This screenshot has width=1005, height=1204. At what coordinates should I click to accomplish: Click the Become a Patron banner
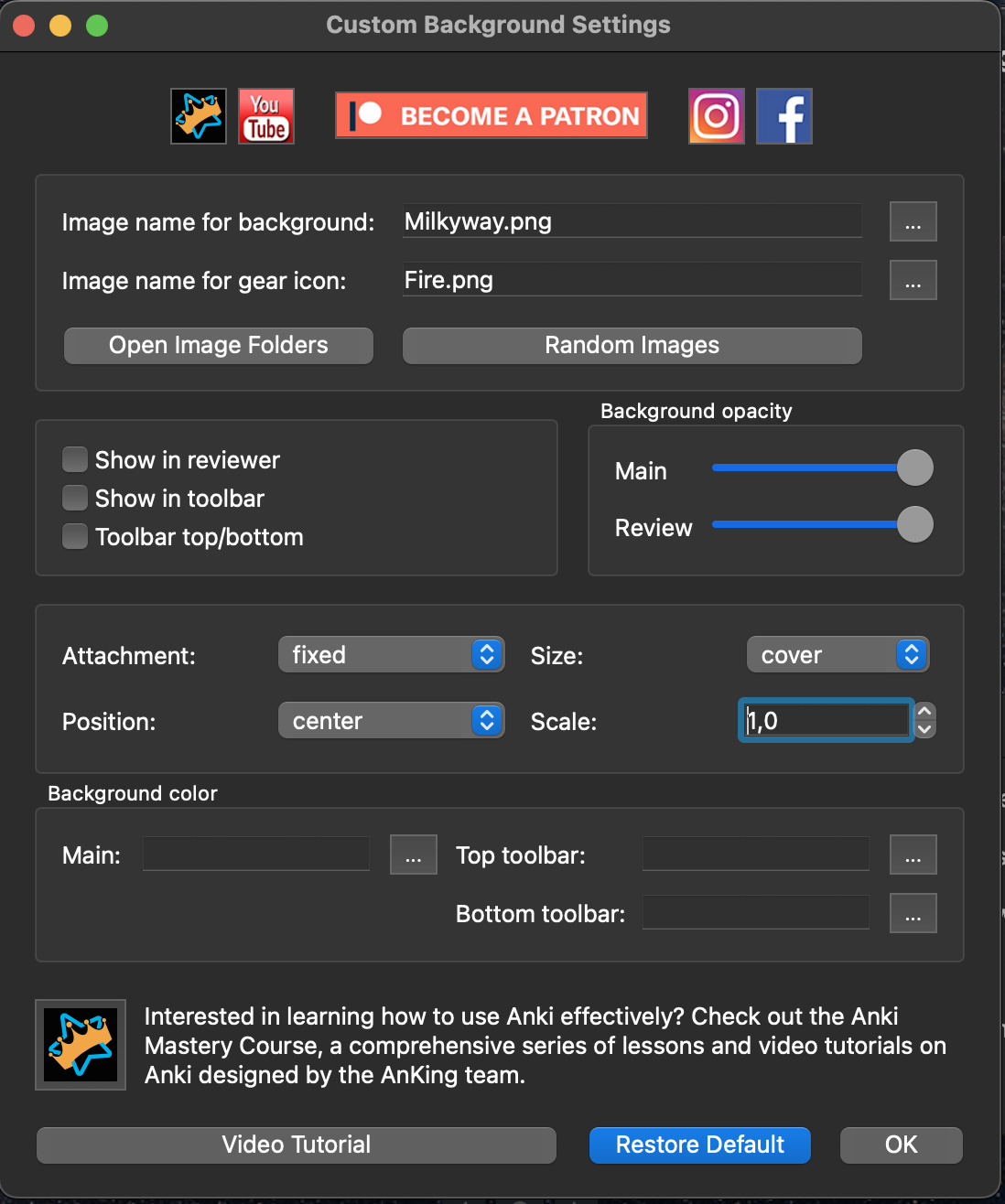pos(492,115)
